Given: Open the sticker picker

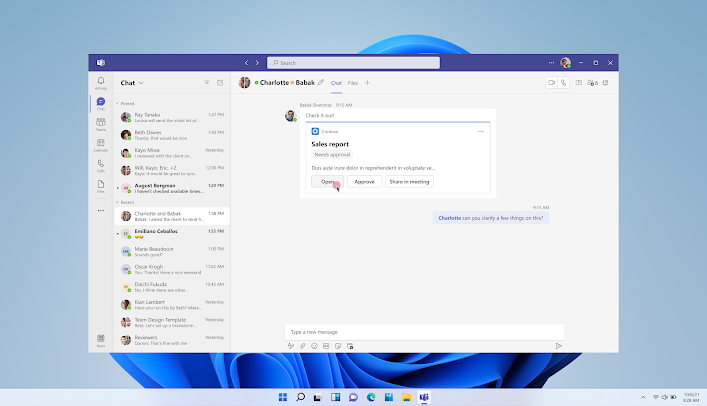Looking at the screenshot, I should (338, 346).
